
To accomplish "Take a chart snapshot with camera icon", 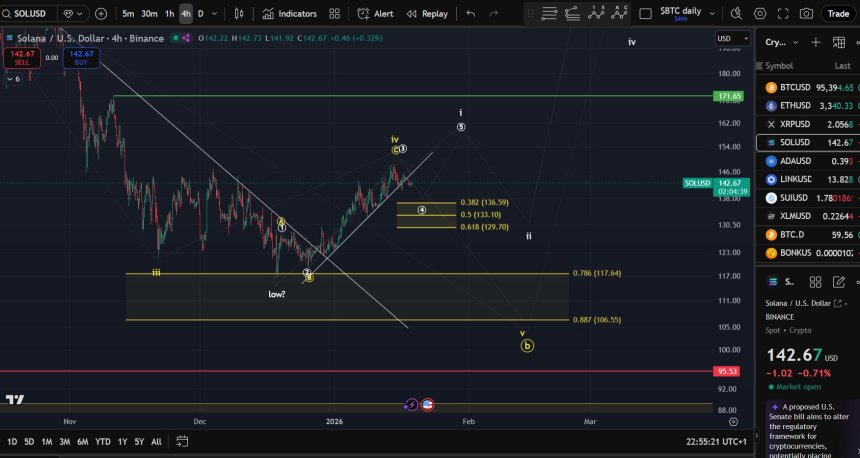I will 806,14.
